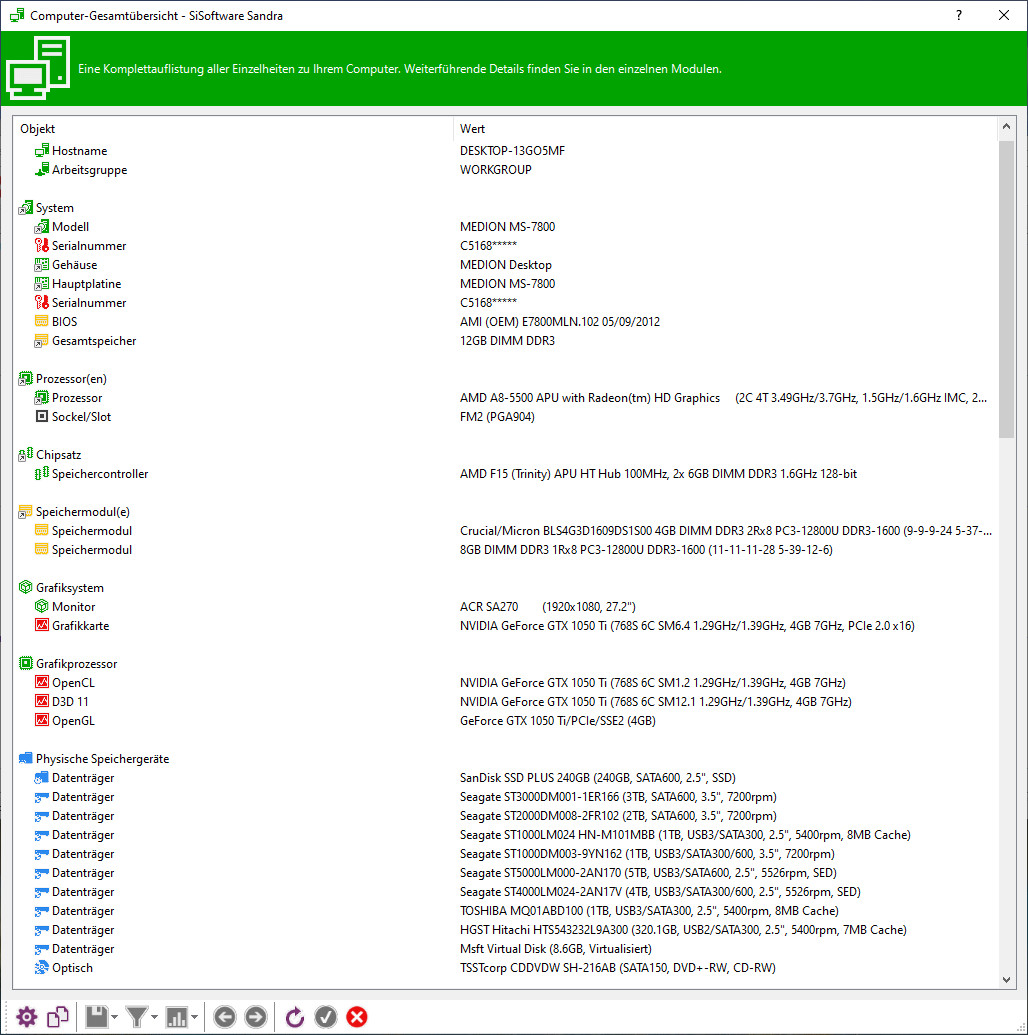Click the scrollbar up arrow

(1006, 127)
